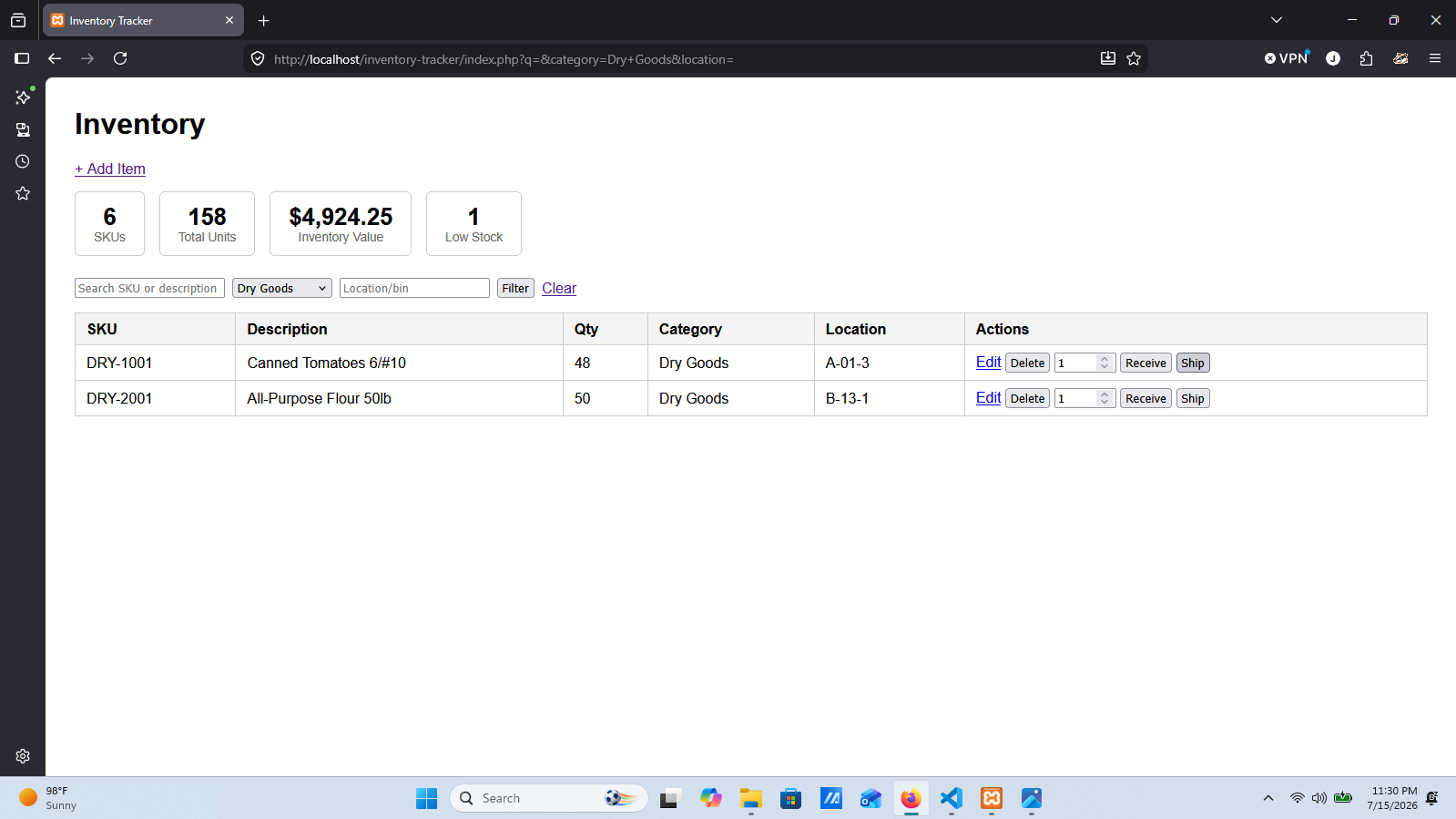Click the install/save page icon in address bar
This screenshot has width=1456, height=819.
pos(1107,58)
